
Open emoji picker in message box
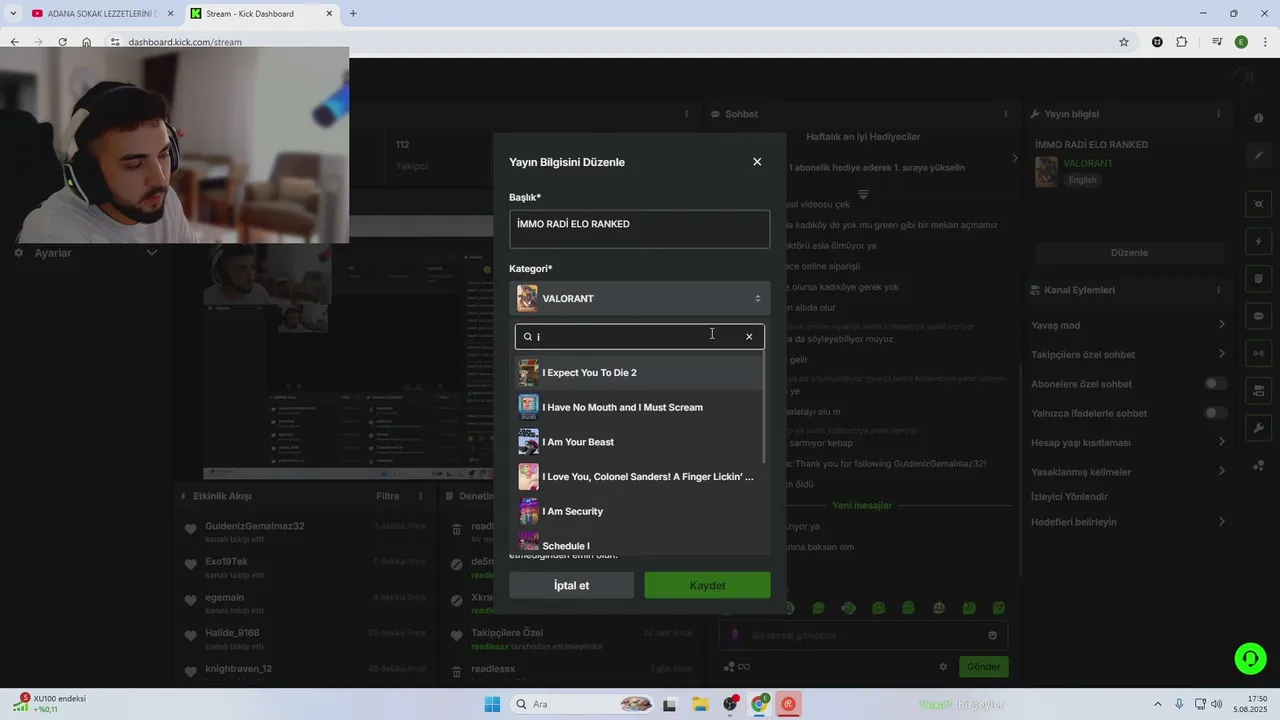(992, 635)
